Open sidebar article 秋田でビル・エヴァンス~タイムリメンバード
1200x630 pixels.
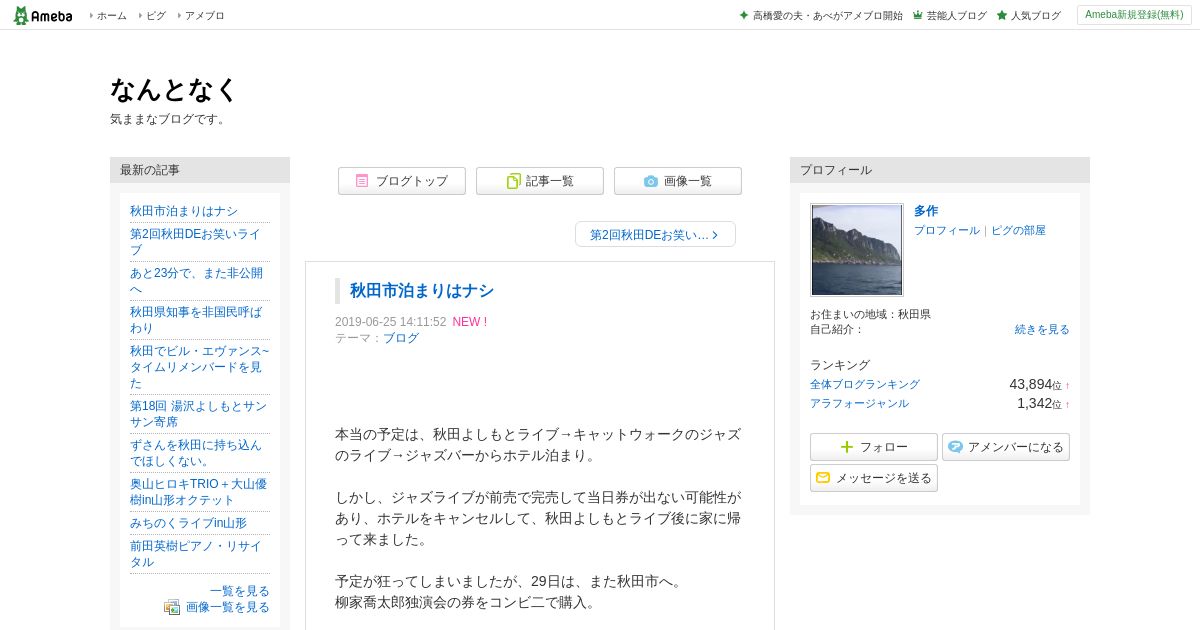coord(199,367)
